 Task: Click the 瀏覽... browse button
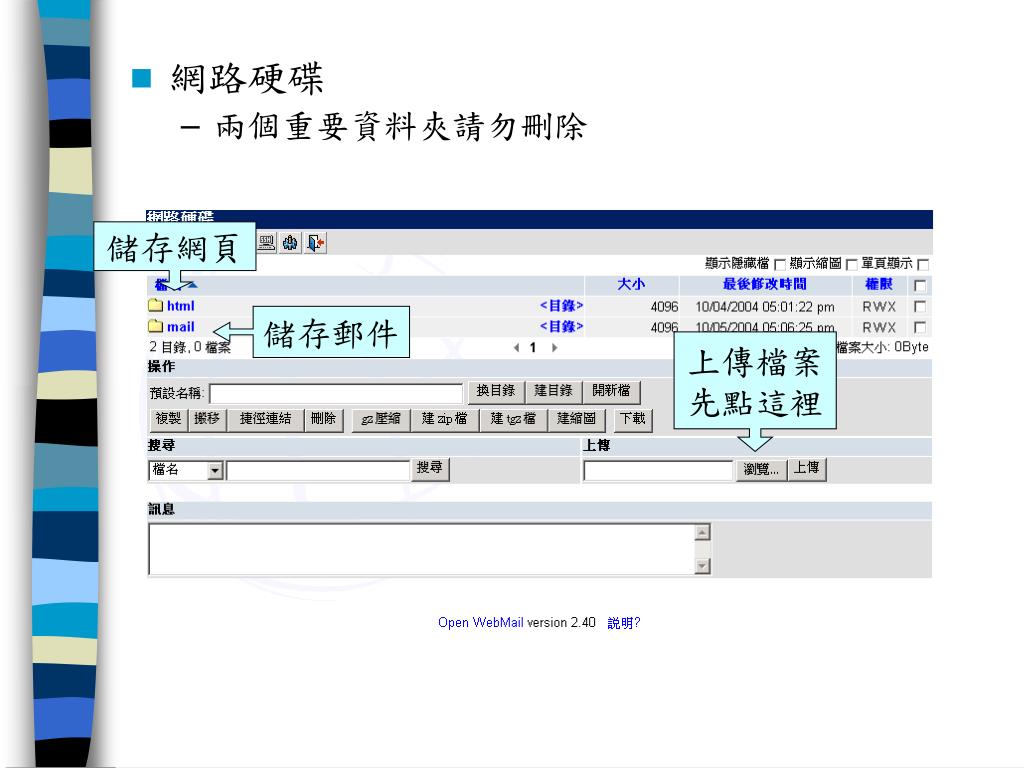[x=761, y=470]
